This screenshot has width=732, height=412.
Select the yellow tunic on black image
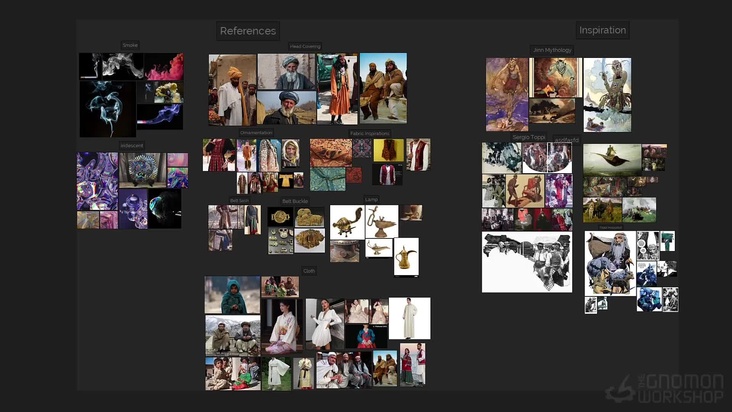click(x=286, y=180)
